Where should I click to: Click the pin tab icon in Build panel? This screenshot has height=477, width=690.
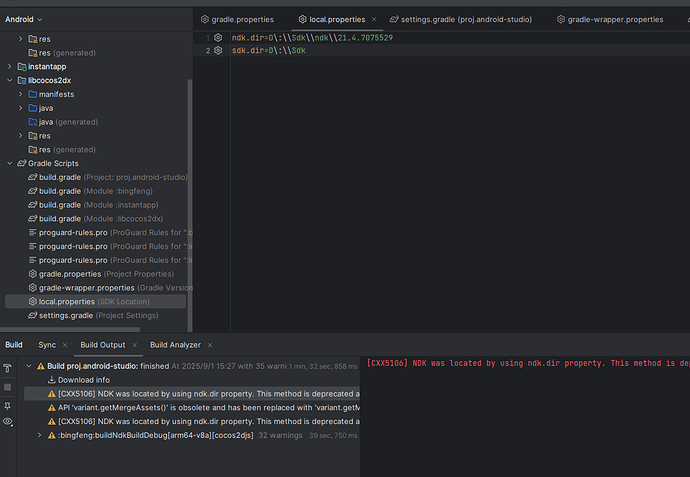8,404
